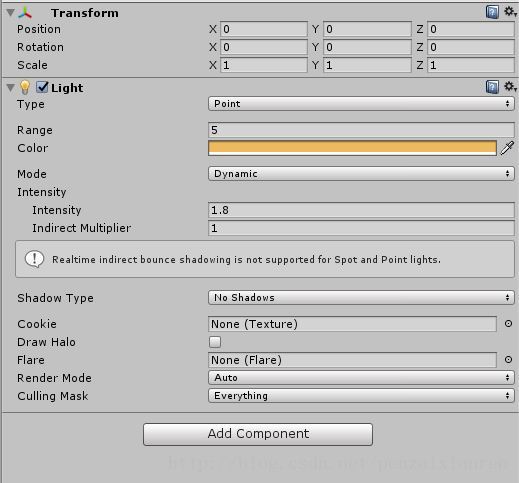
Task: Click the Indirect Multiplier value field
Action: point(361,228)
